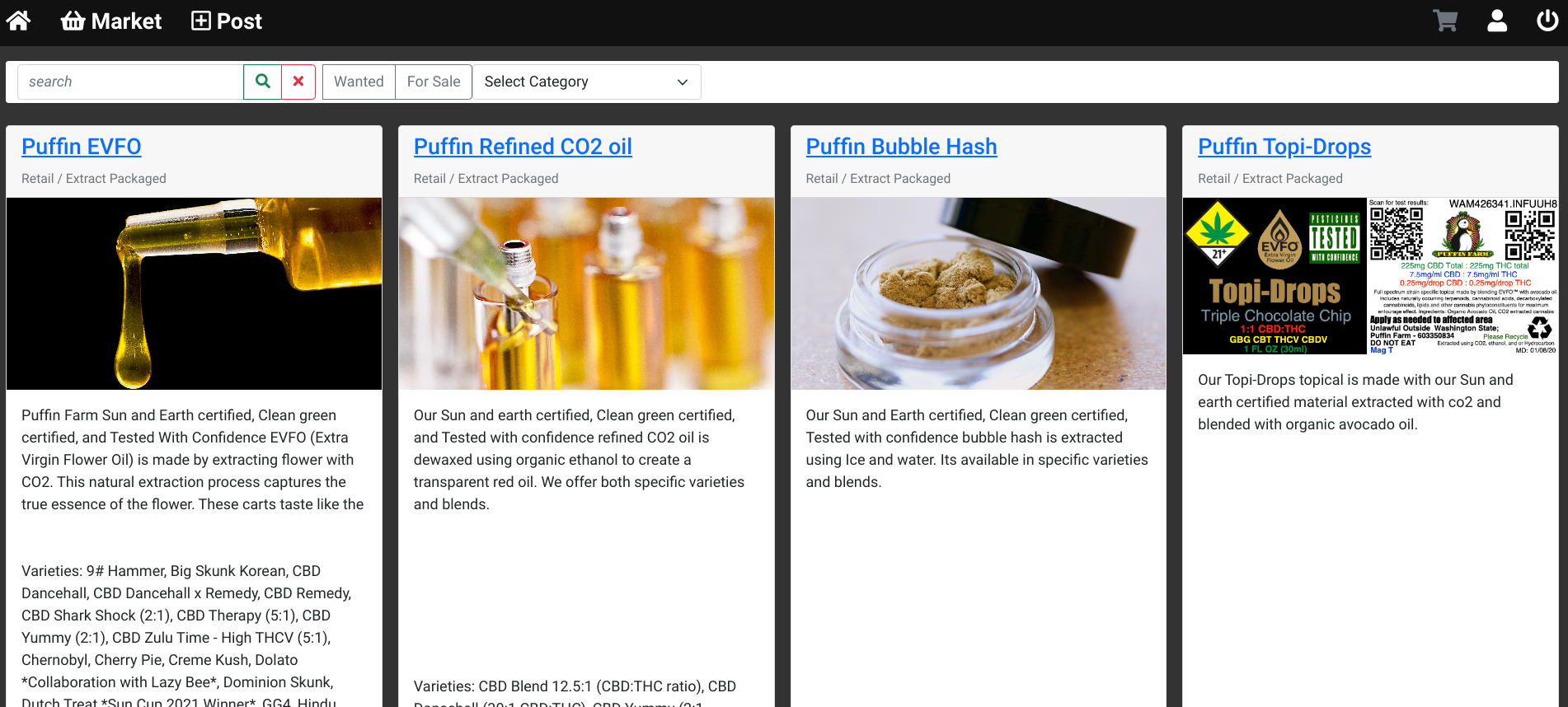Click the Bubble Hash ice and water description
This screenshot has width=1568, height=707.
point(977,448)
